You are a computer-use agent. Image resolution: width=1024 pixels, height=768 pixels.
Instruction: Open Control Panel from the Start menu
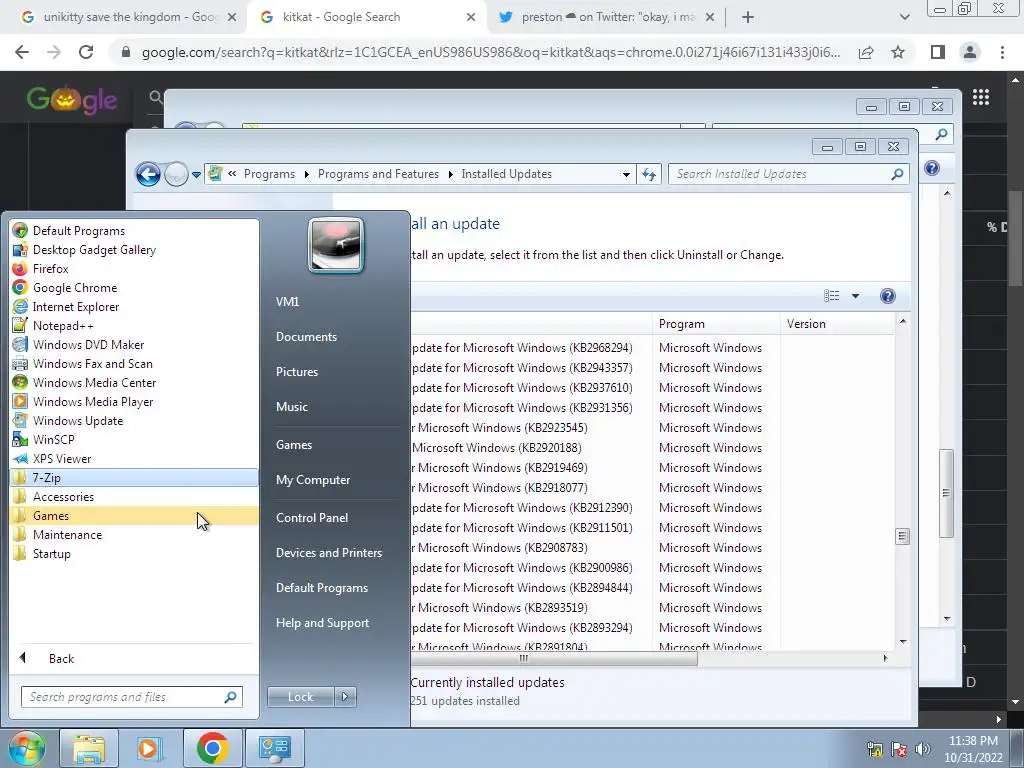point(312,517)
